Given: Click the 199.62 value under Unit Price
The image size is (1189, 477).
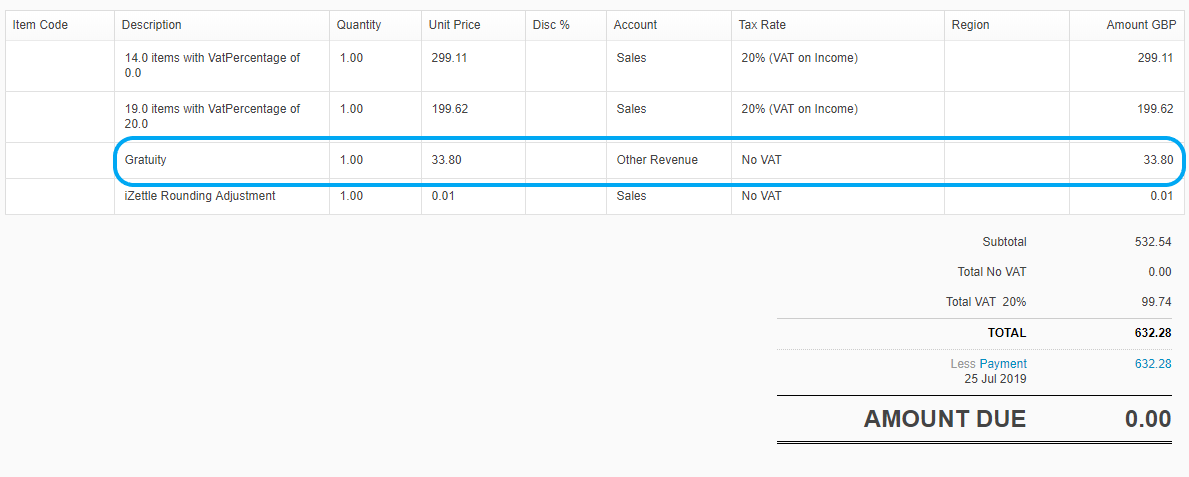Looking at the screenshot, I should point(450,109).
